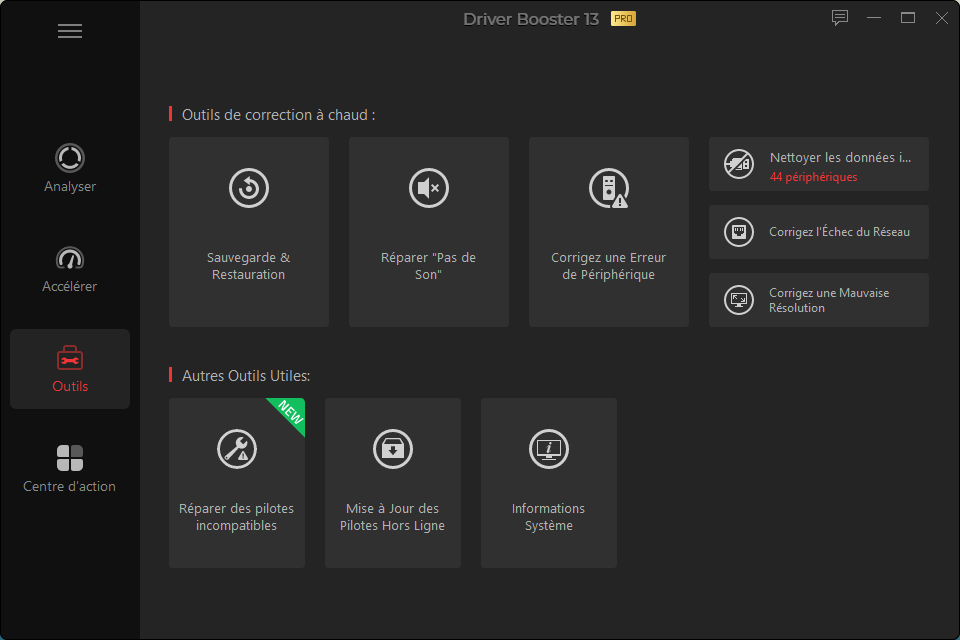
Task: Click the system information monitor icon
Action: pyautogui.click(x=549, y=449)
